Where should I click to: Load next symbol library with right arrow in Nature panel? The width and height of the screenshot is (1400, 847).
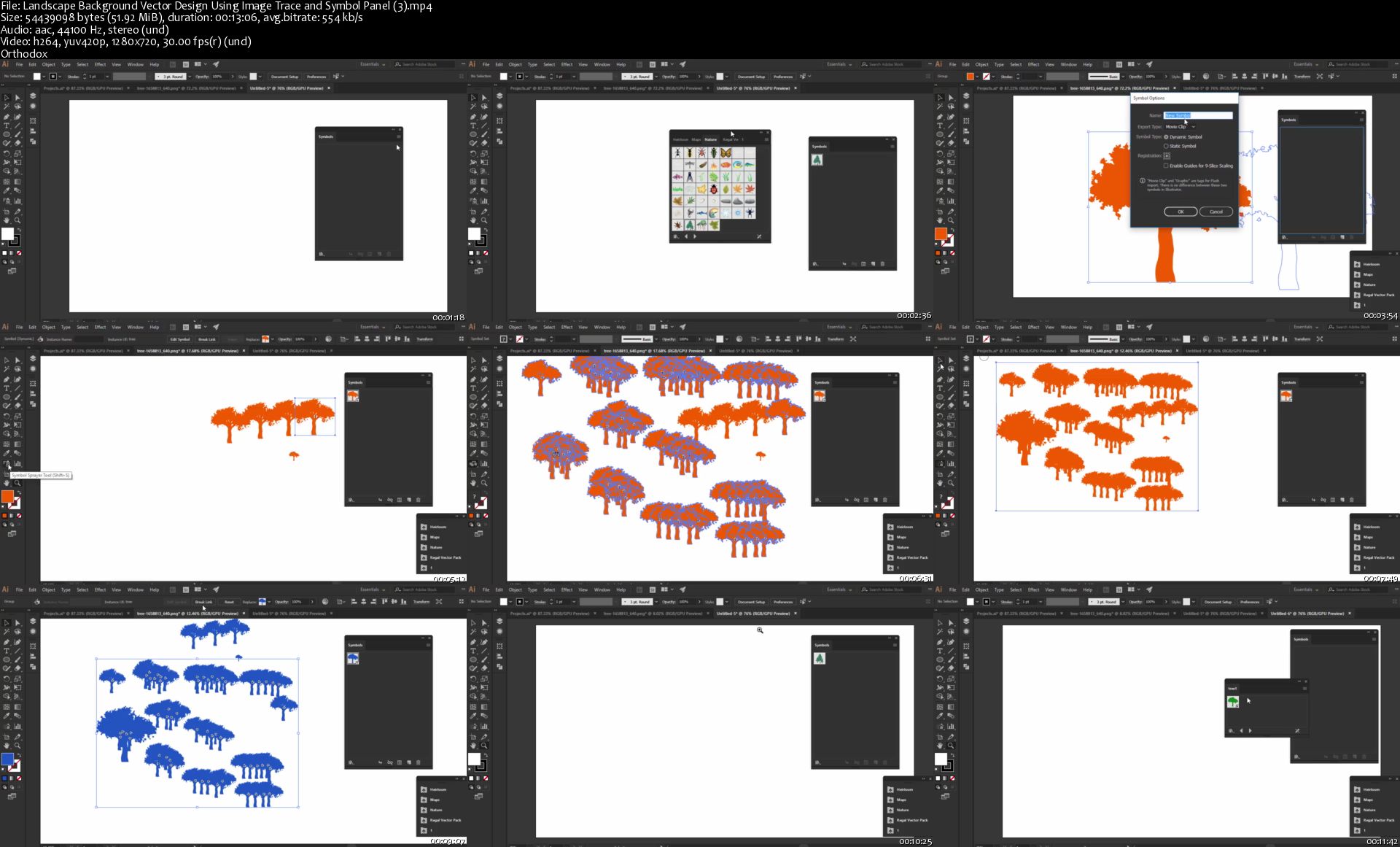point(695,236)
